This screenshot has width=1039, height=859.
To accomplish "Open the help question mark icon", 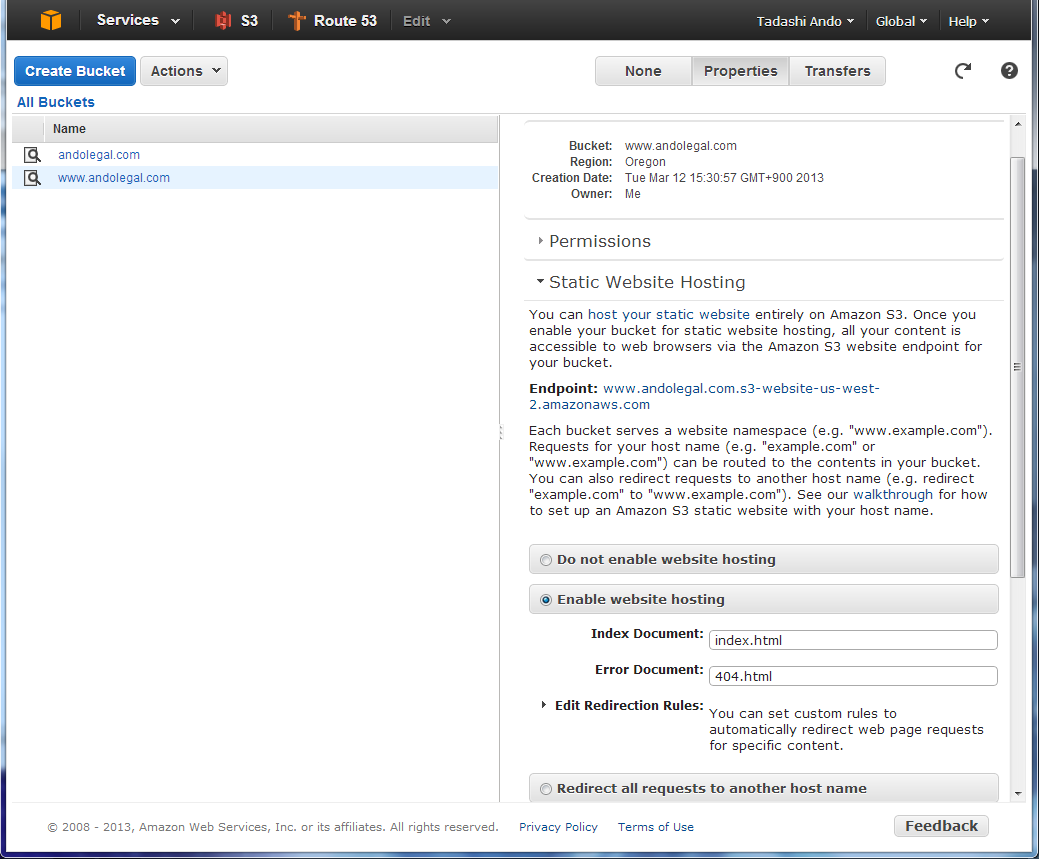I will [x=1009, y=70].
